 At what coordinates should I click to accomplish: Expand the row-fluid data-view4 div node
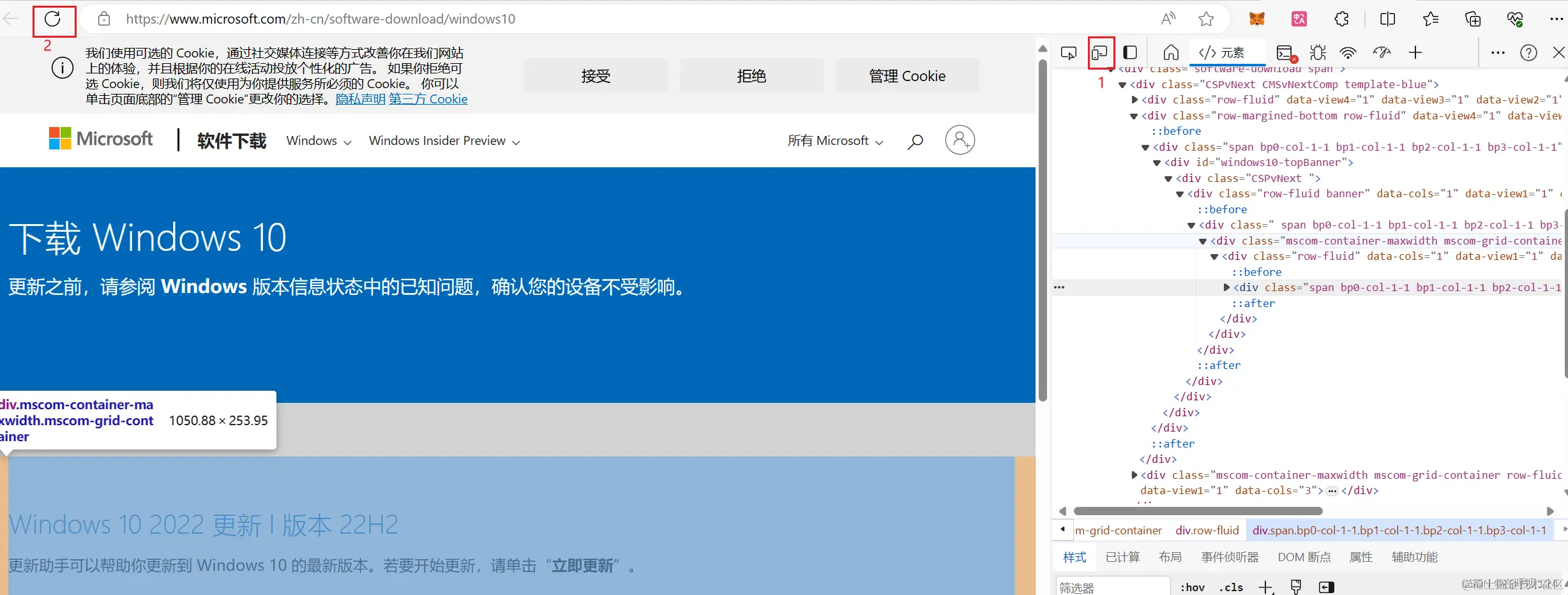click(x=1134, y=100)
